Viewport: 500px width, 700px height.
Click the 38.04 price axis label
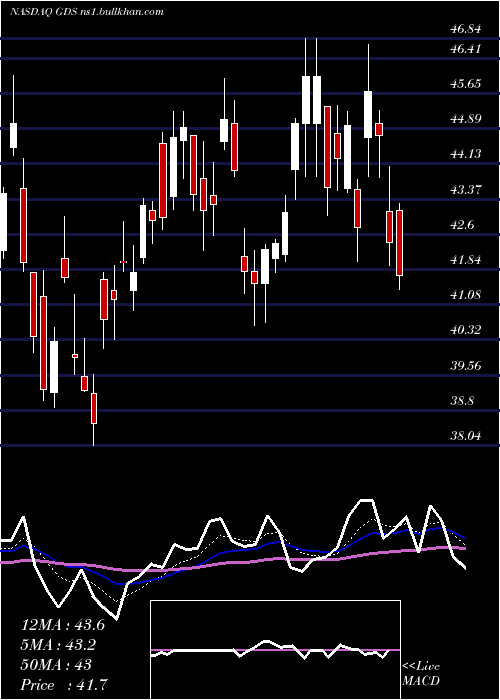coord(465,435)
